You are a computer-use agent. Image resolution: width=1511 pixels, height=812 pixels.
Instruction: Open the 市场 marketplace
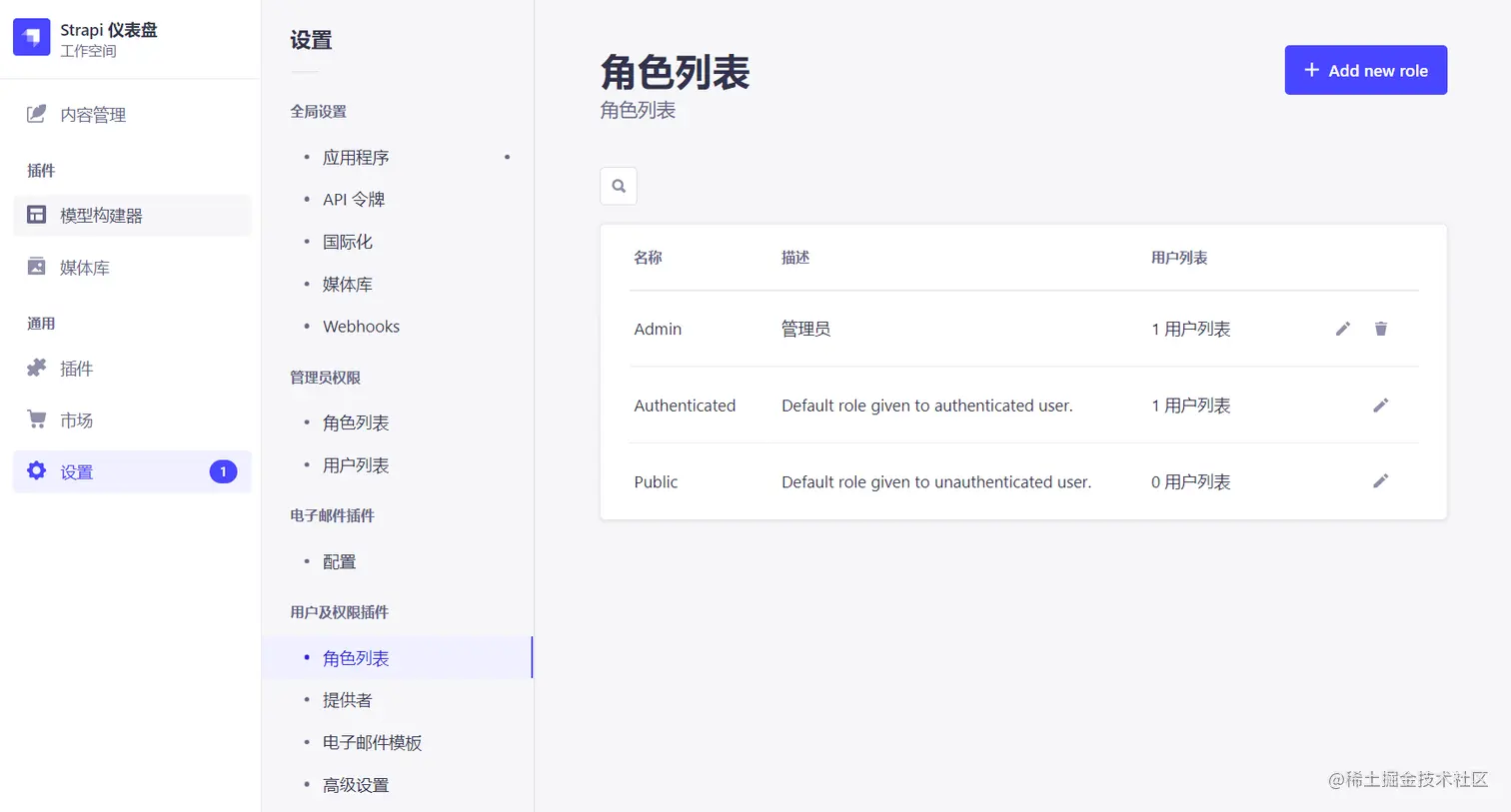point(132,420)
